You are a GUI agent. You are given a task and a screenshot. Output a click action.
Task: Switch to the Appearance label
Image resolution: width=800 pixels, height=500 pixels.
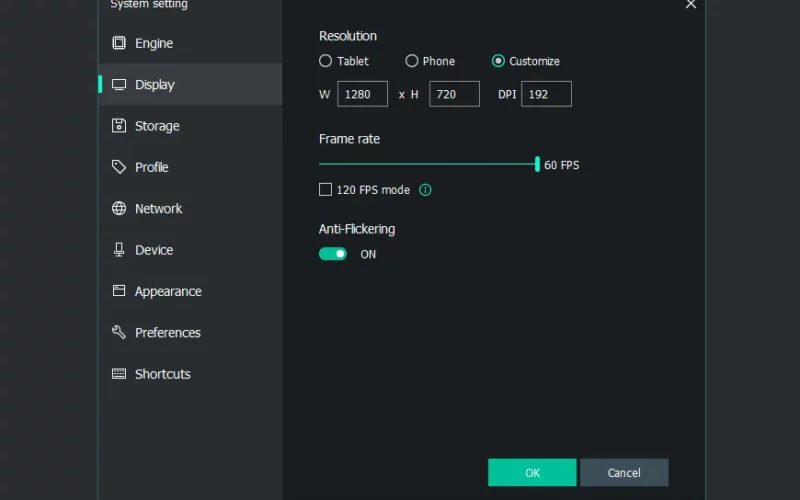point(168,291)
